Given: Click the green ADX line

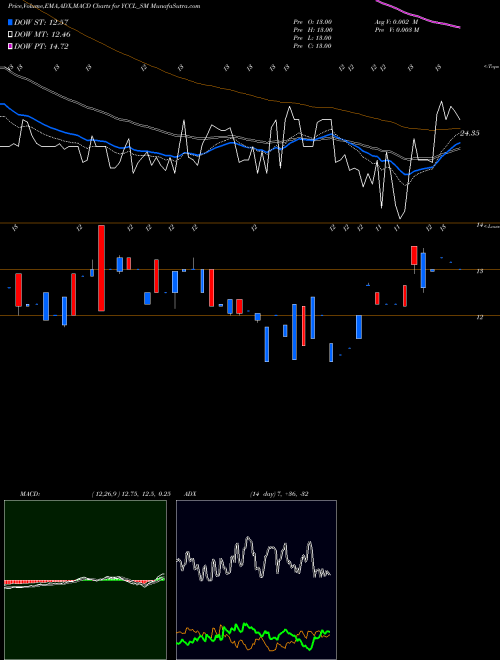Looking at the screenshot, I should [x=253, y=636].
